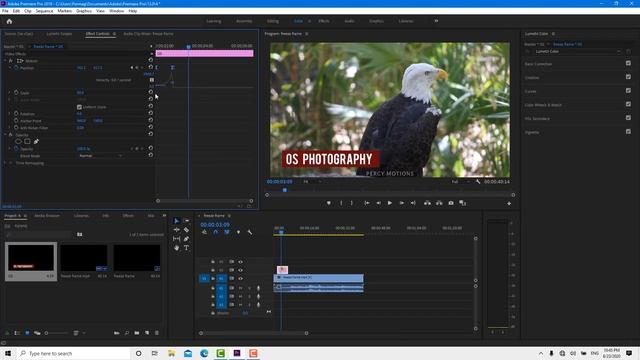Toggle Basic Correction checkbox in Lumetri
640x360 pixels.
coord(628,63)
